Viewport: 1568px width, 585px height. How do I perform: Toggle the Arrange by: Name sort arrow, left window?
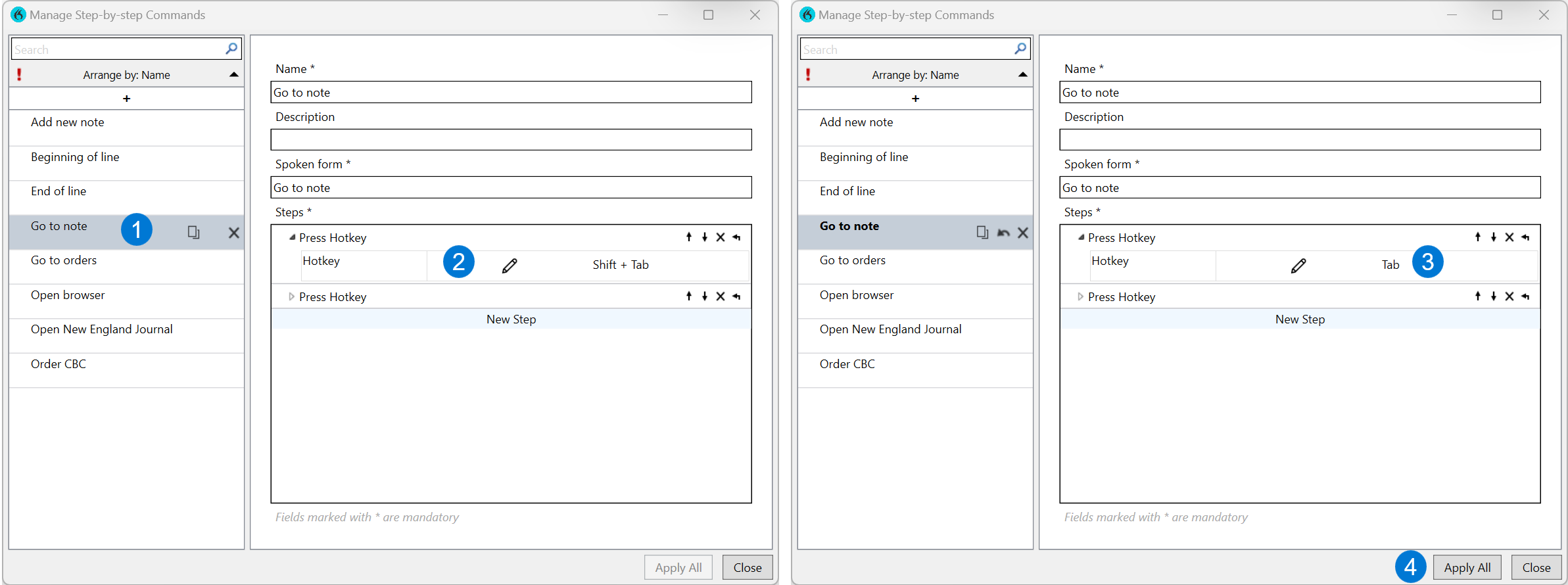233,75
